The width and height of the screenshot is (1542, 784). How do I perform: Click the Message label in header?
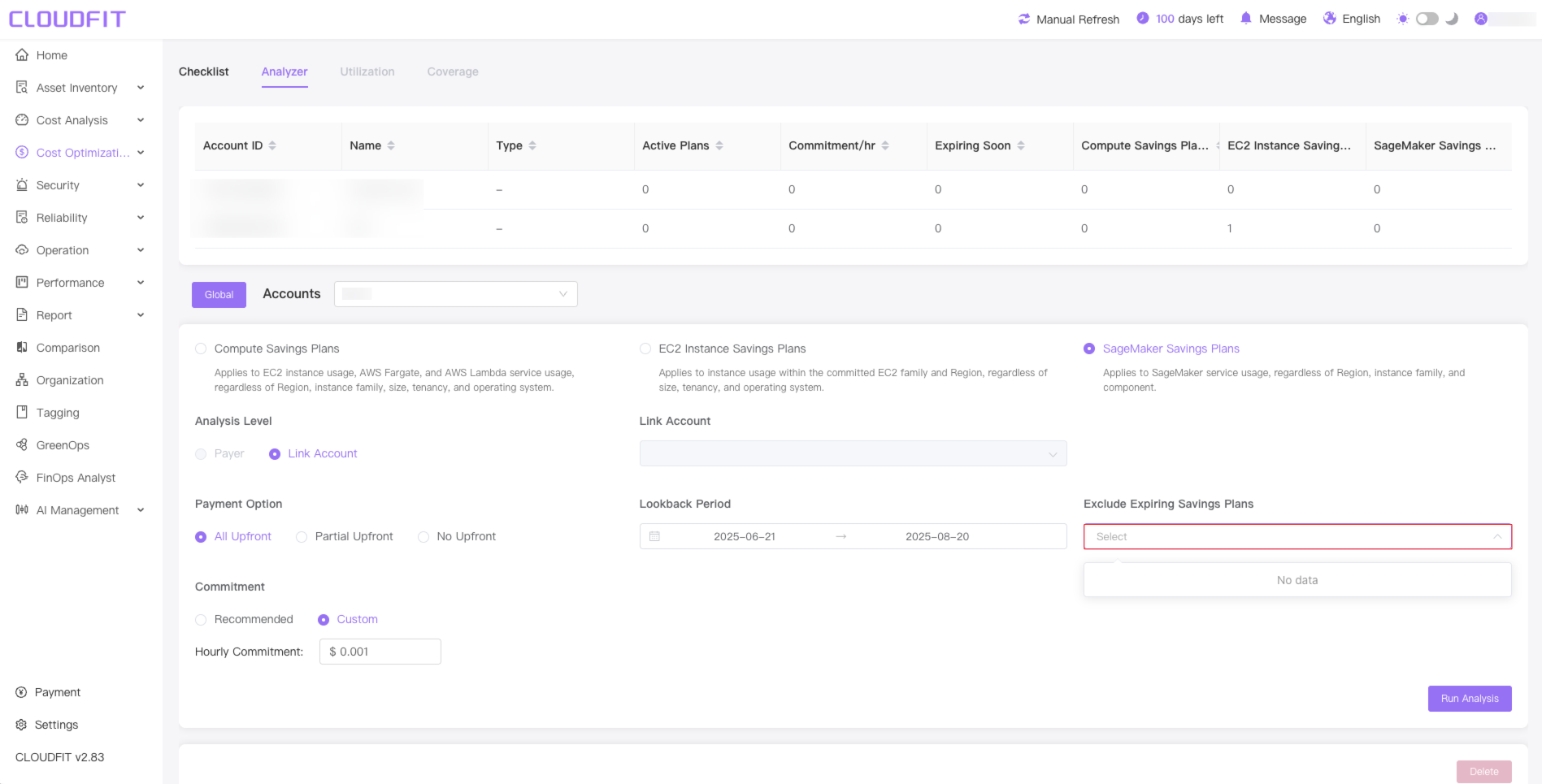coord(1283,19)
